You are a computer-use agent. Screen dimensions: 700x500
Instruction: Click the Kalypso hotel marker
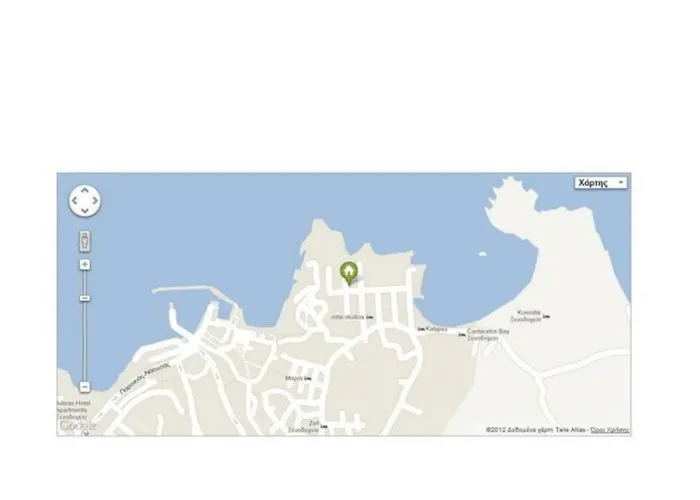(421, 329)
